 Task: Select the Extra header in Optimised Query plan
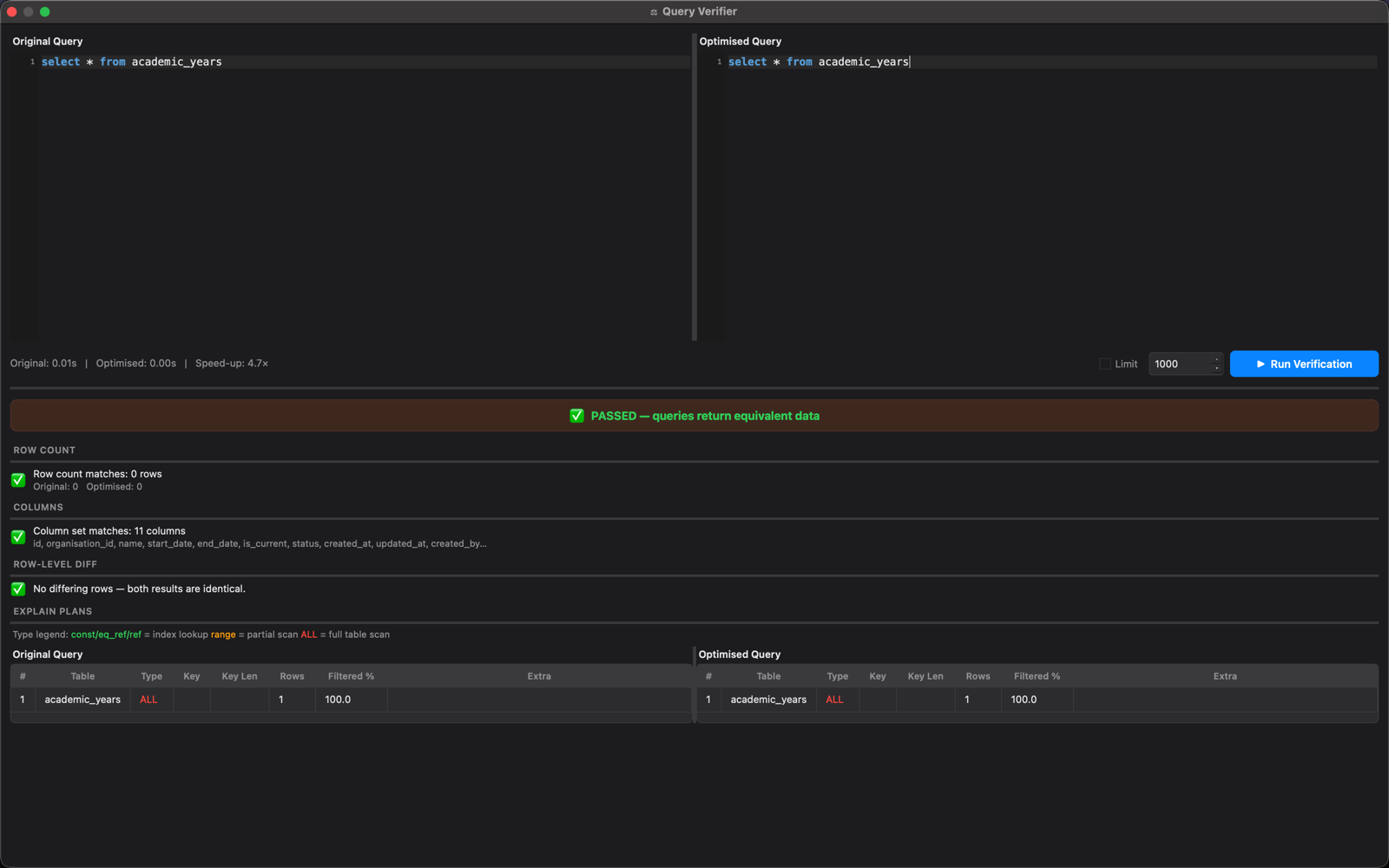[x=1225, y=676]
